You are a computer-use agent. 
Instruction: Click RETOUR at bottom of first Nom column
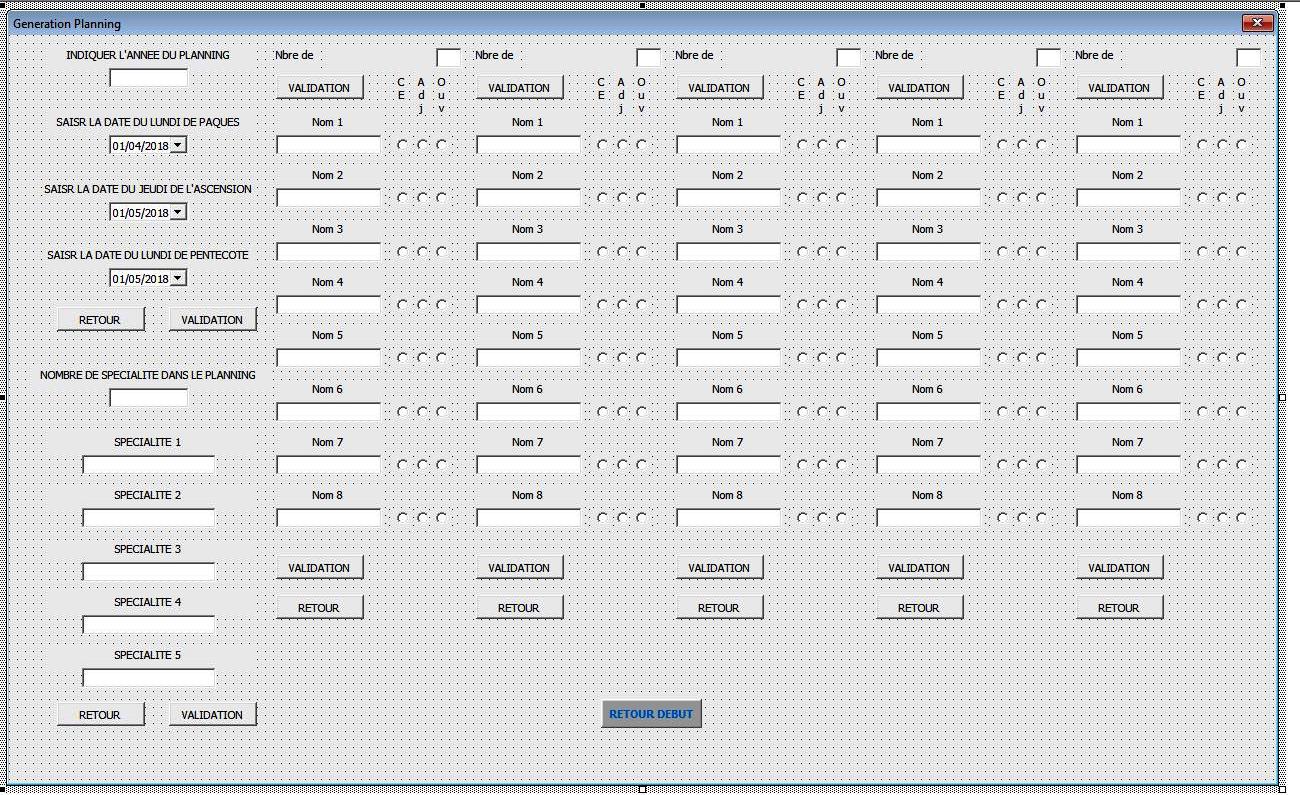(x=320, y=607)
